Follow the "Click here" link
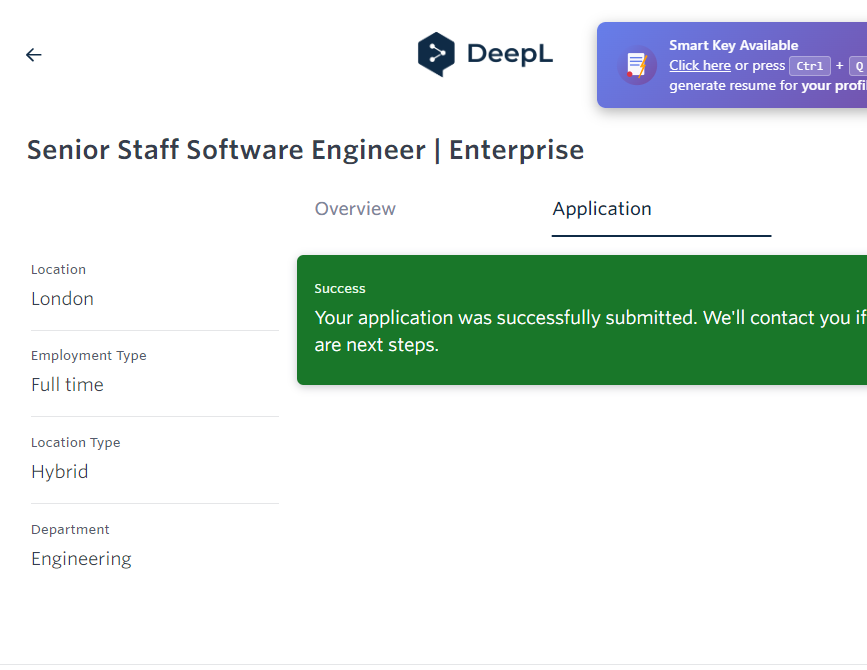The height and width of the screenshot is (670, 867). 699,65
